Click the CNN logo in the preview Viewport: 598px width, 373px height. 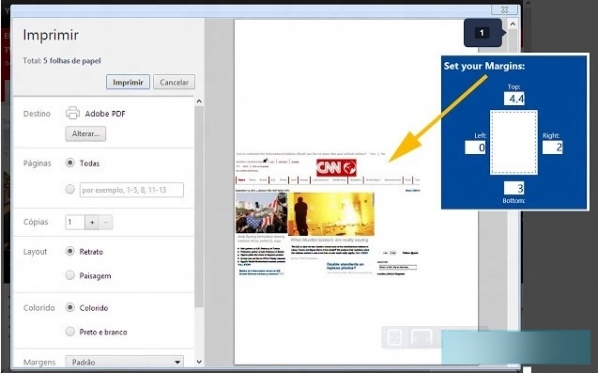click(336, 167)
